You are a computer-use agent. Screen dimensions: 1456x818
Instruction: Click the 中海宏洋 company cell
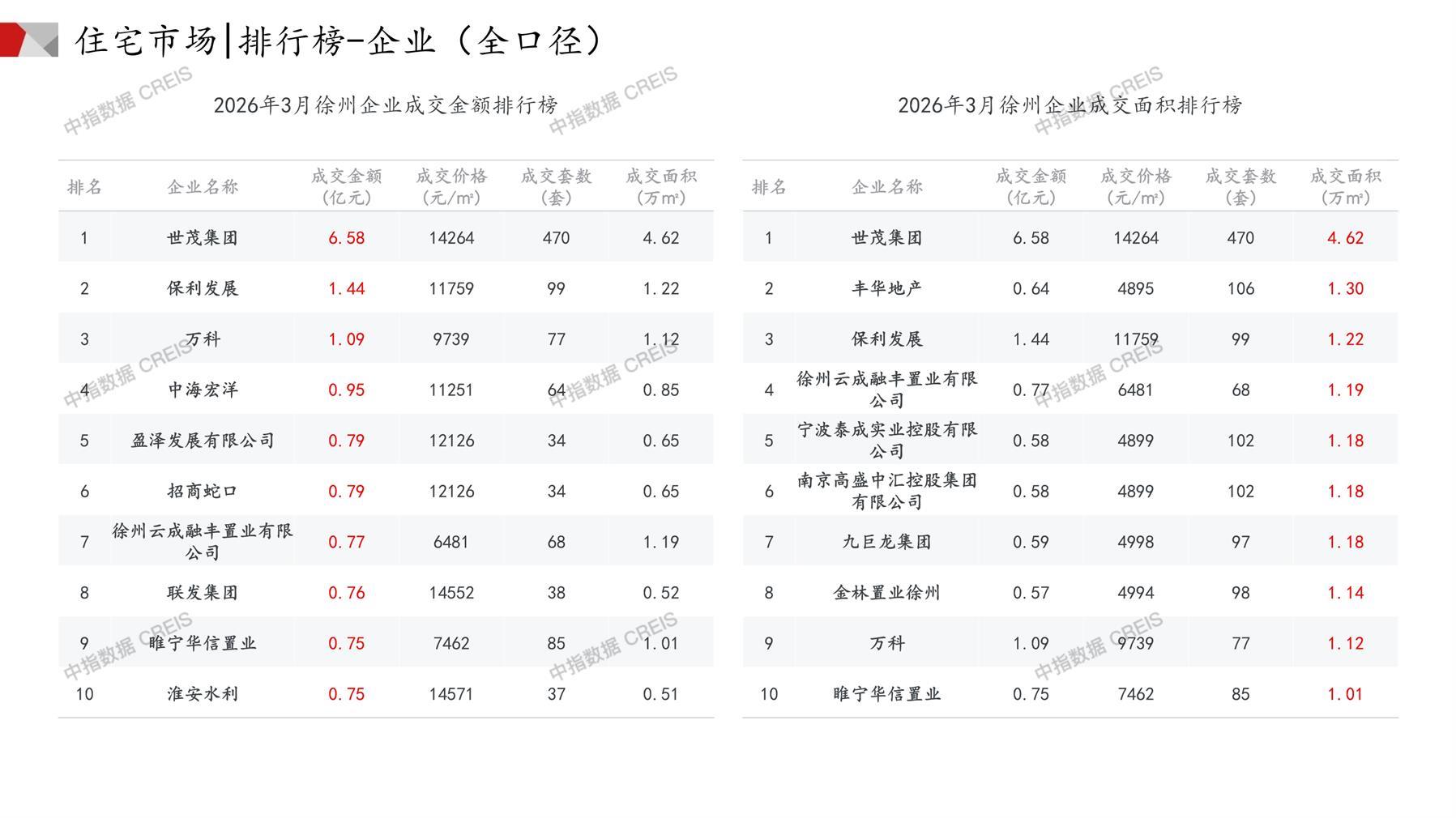click(203, 390)
